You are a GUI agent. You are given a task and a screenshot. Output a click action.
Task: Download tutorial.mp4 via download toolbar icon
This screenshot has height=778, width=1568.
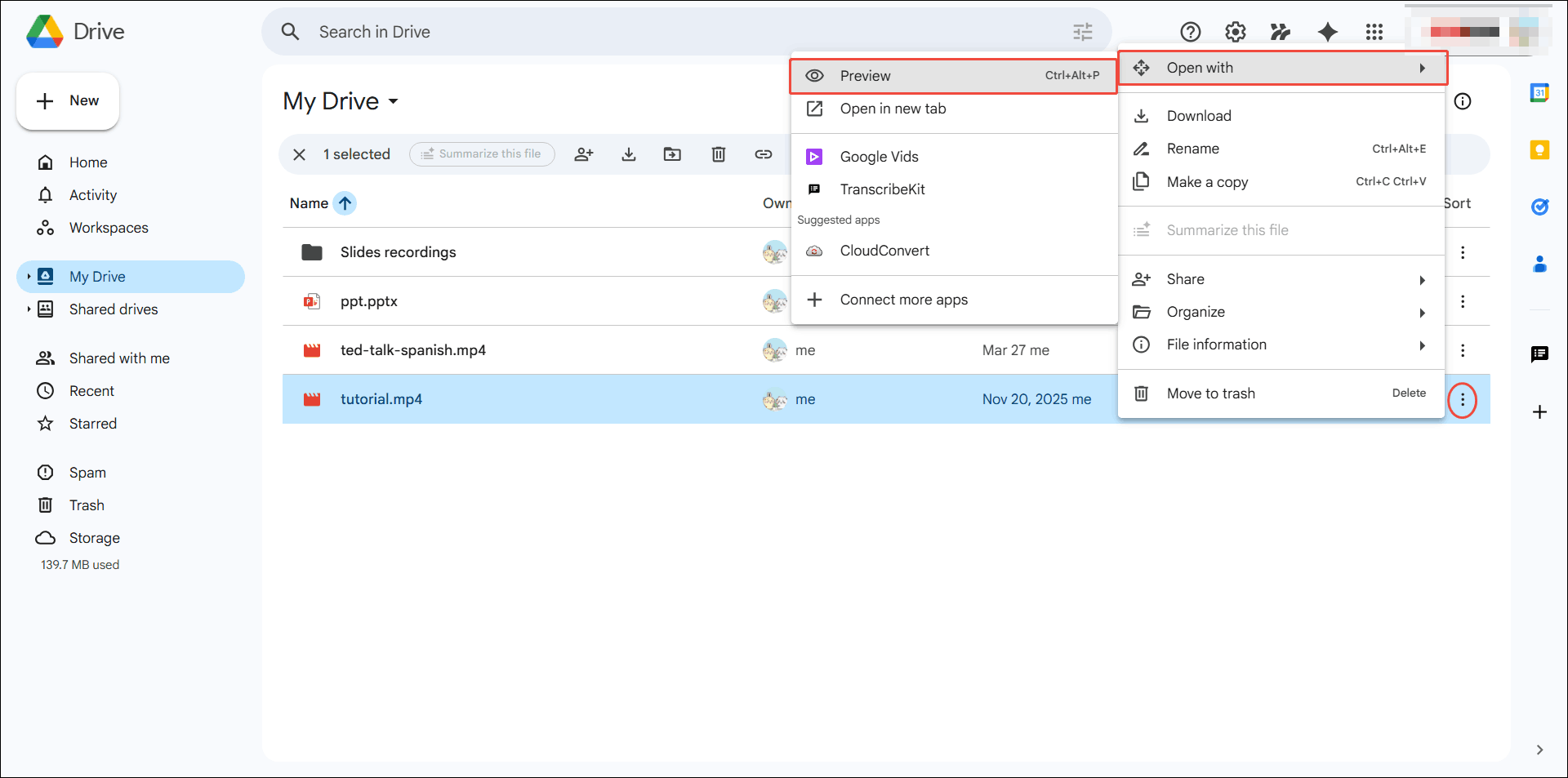pyautogui.click(x=628, y=154)
